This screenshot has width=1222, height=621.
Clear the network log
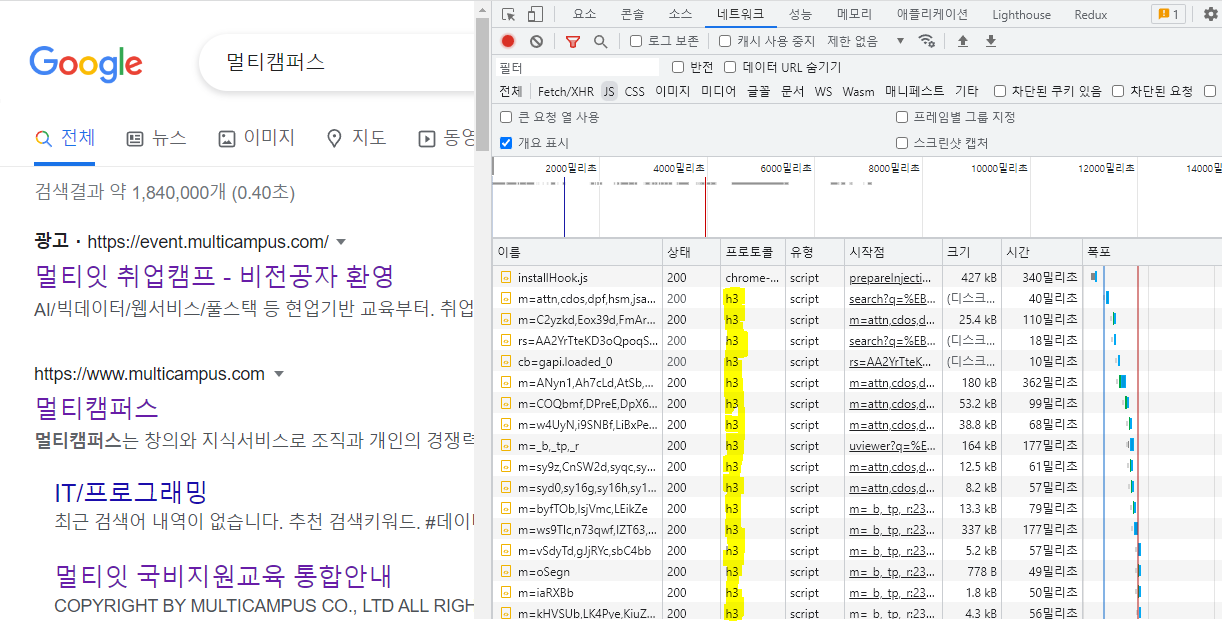click(536, 41)
